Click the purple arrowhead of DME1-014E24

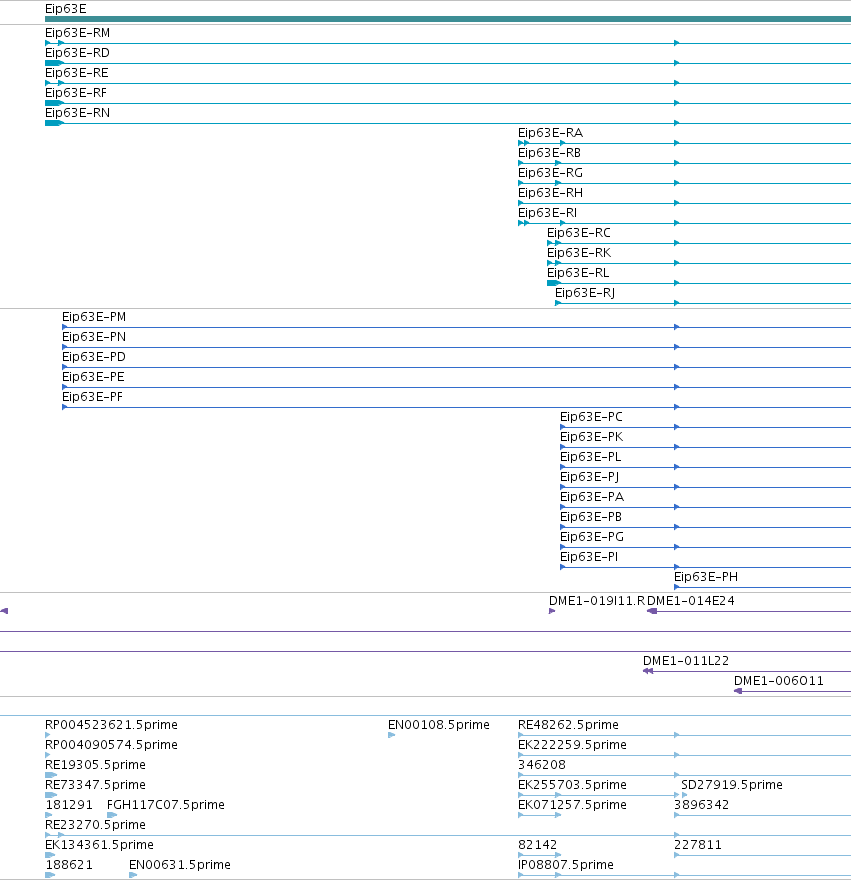coord(652,611)
